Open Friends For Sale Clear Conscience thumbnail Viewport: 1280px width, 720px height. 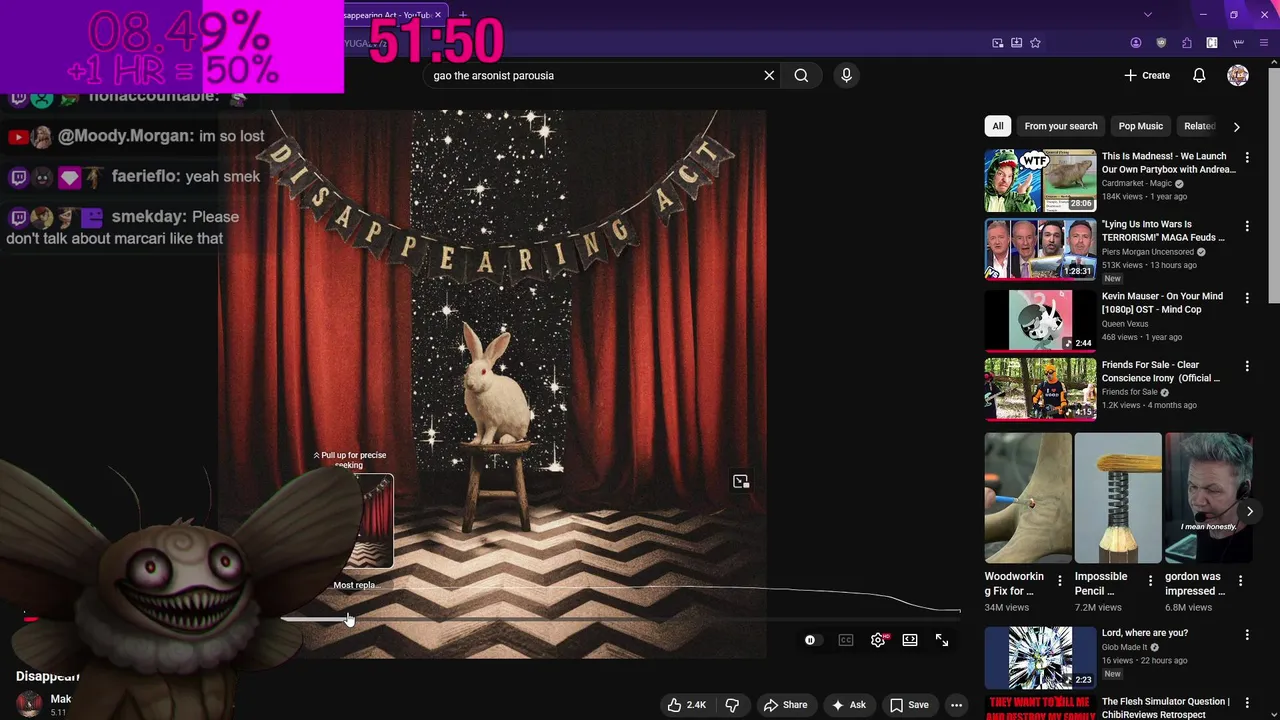pos(1040,389)
